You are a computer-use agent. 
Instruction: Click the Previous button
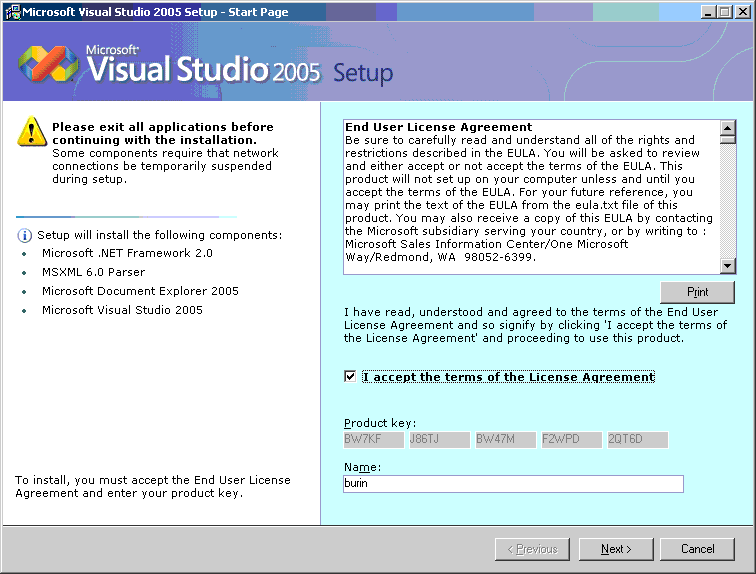(532, 549)
